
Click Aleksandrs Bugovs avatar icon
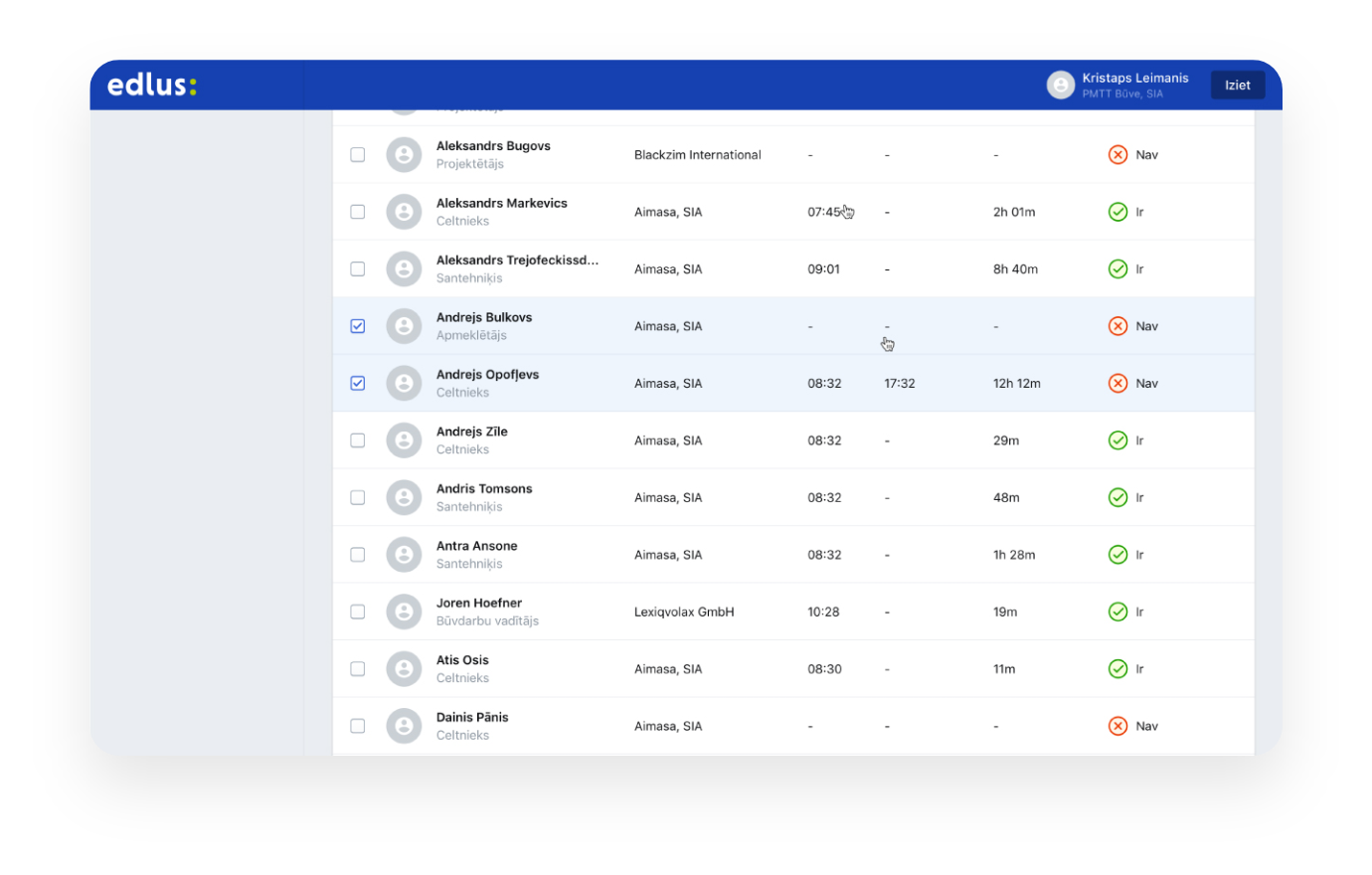click(x=404, y=155)
